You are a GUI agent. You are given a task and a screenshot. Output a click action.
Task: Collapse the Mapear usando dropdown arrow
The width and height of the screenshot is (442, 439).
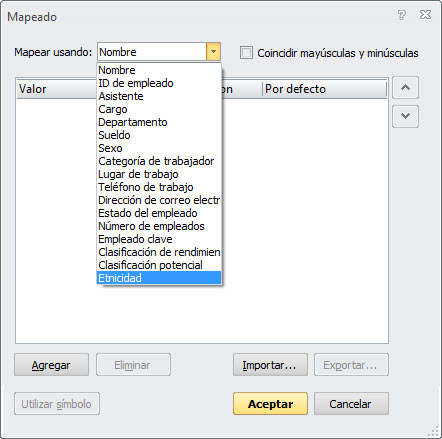[x=213, y=52]
